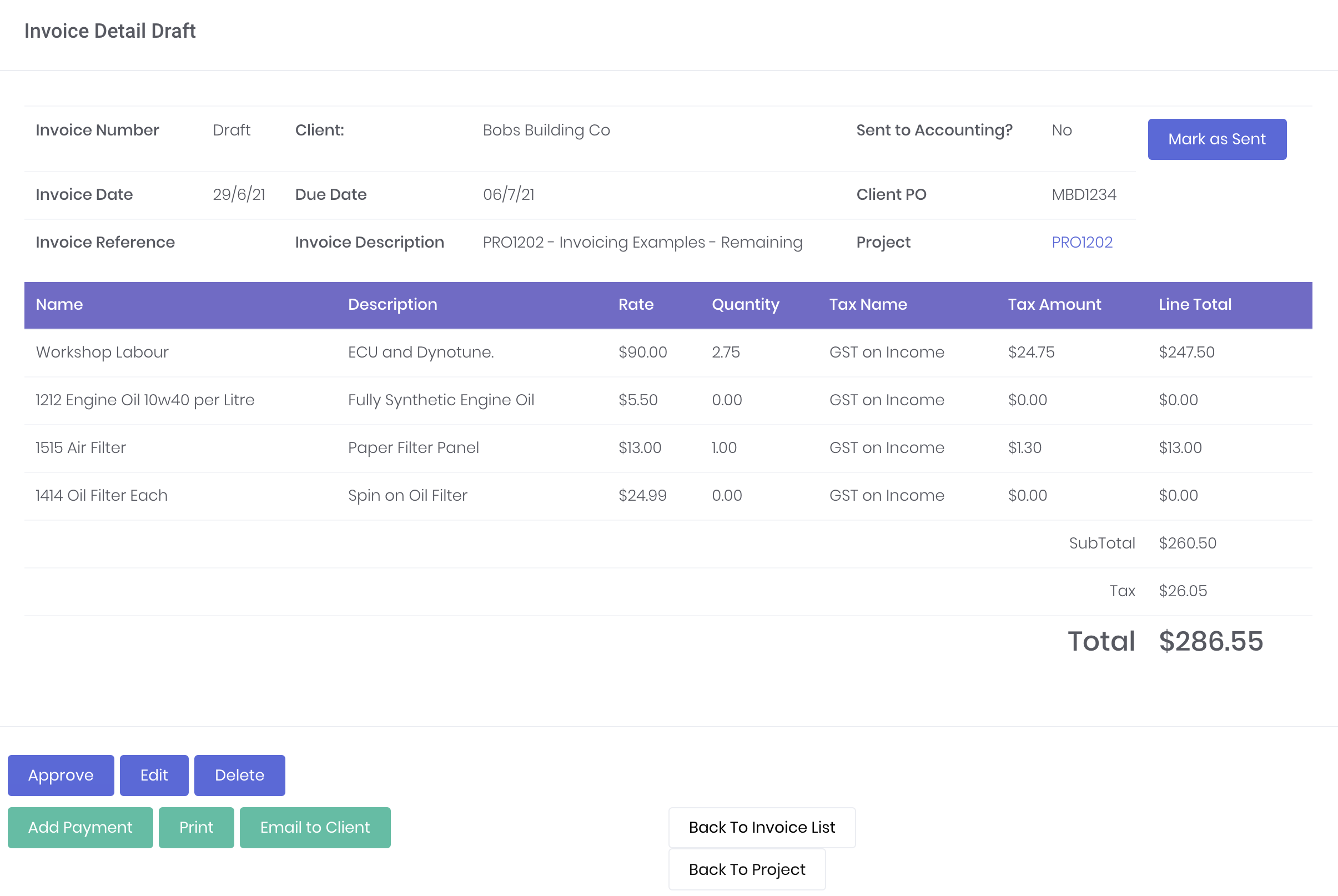
Task: Click the Line Total column header
Action: point(1195,305)
